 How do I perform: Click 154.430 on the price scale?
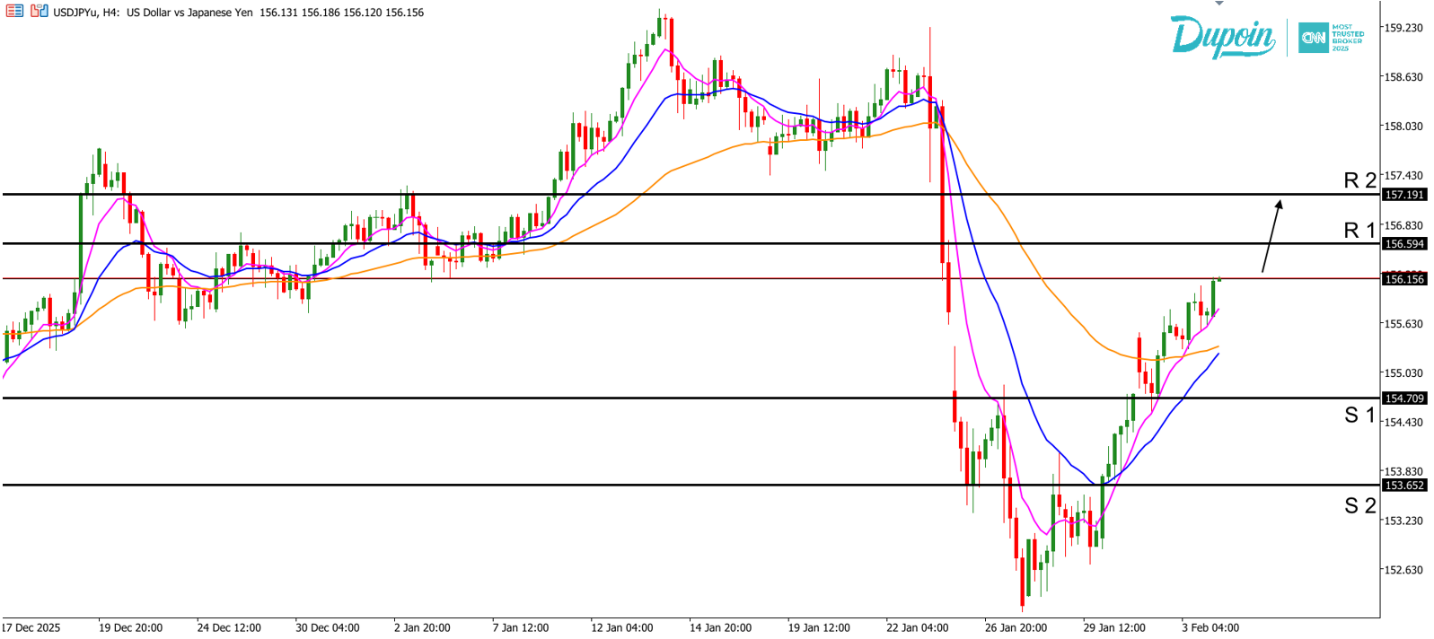pos(1403,422)
